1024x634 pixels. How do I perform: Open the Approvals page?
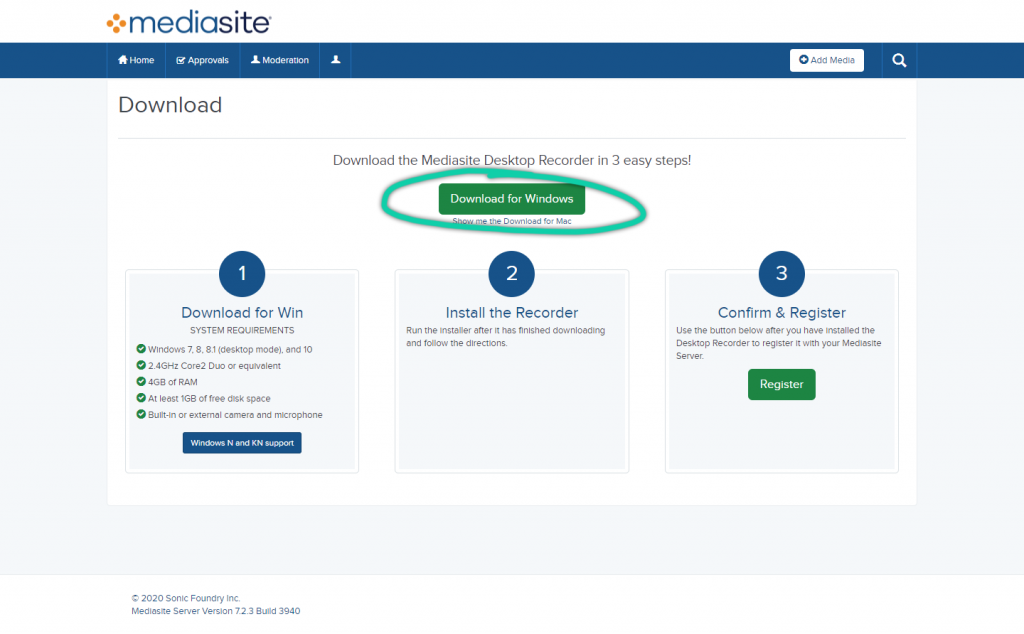point(202,60)
